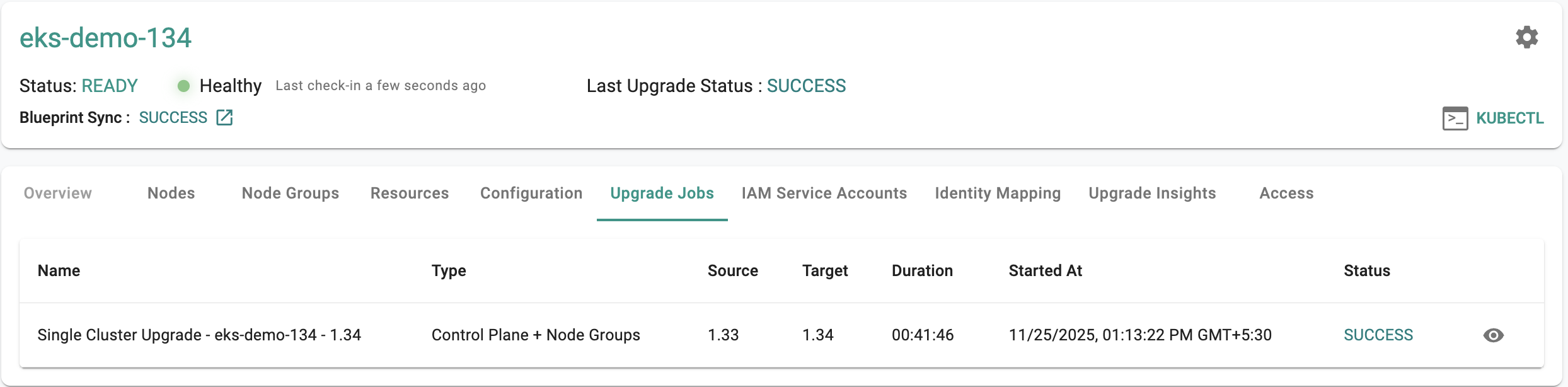1568x387 pixels.
Task: Select the Node Groups tab
Action: tap(290, 193)
